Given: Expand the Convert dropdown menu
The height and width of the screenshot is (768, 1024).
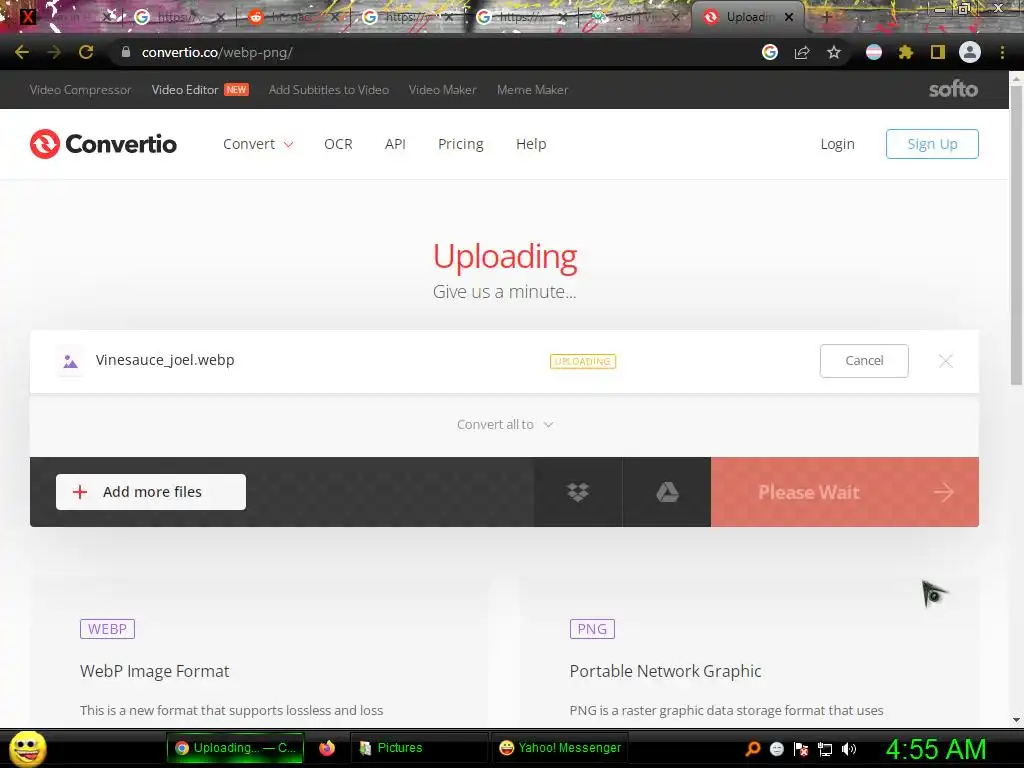Looking at the screenshot, I should [x=258, y=144].
